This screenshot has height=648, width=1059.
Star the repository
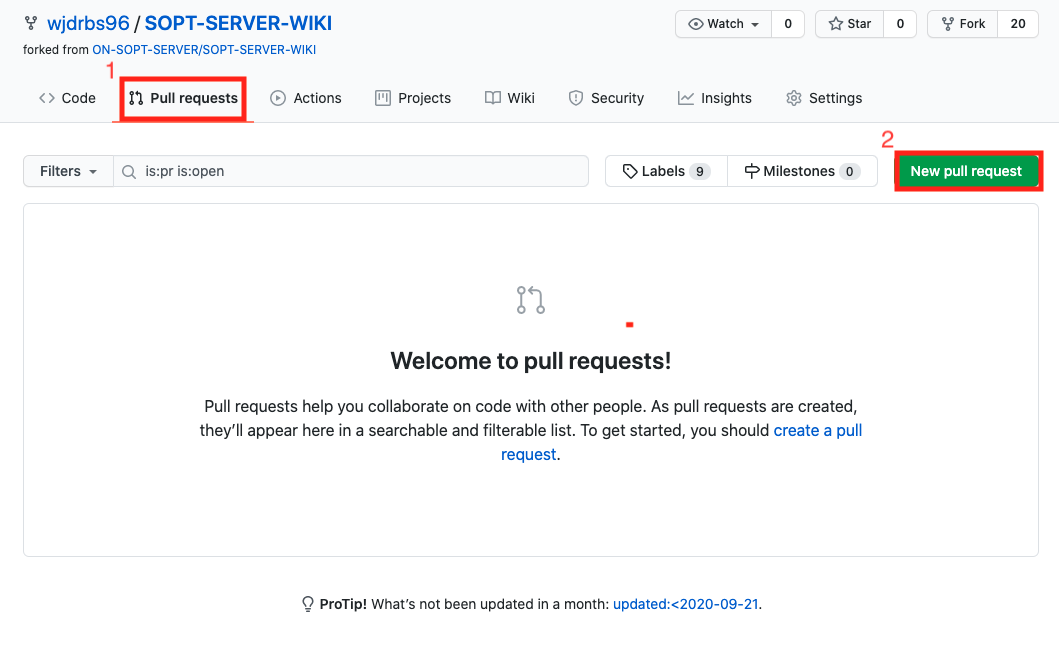click(850, 24)
